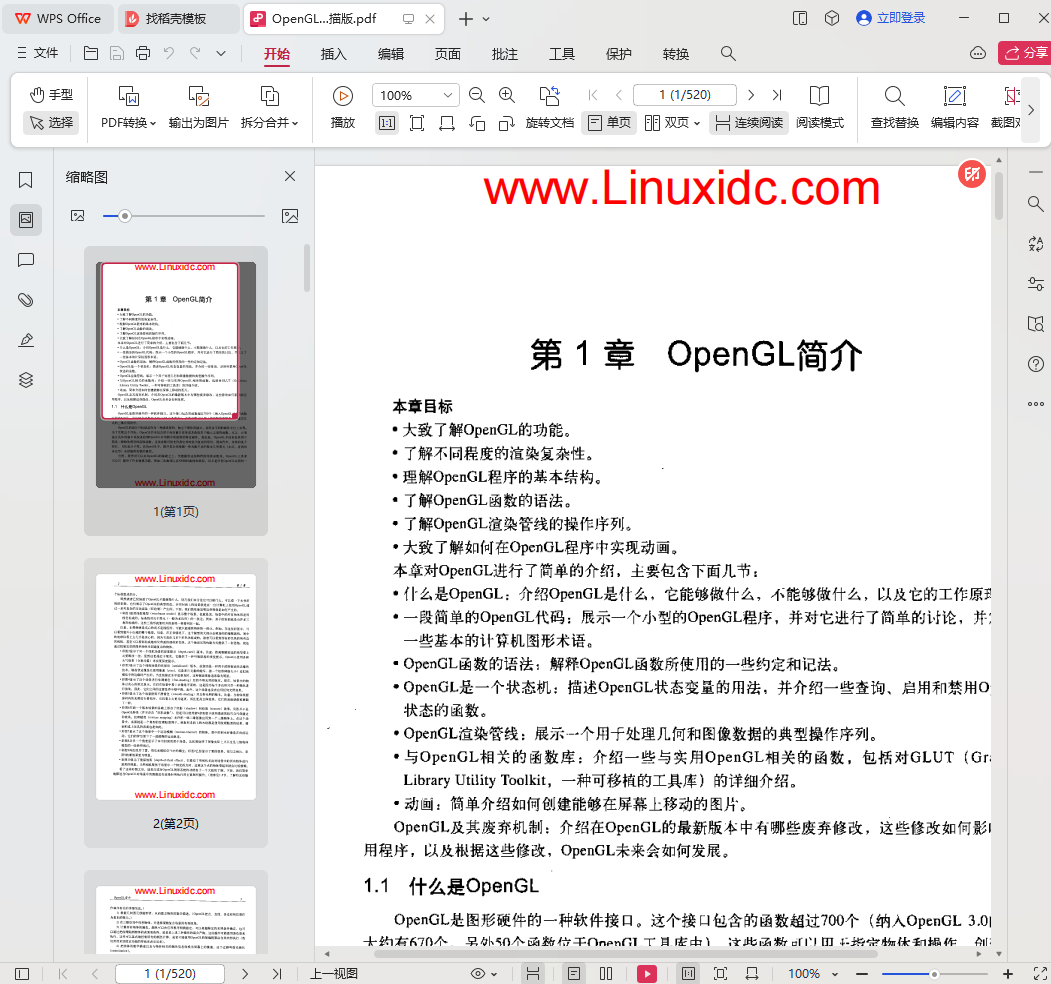Switch to the 插入 tab
This screenshot has height=984, width=1051.
333,54
